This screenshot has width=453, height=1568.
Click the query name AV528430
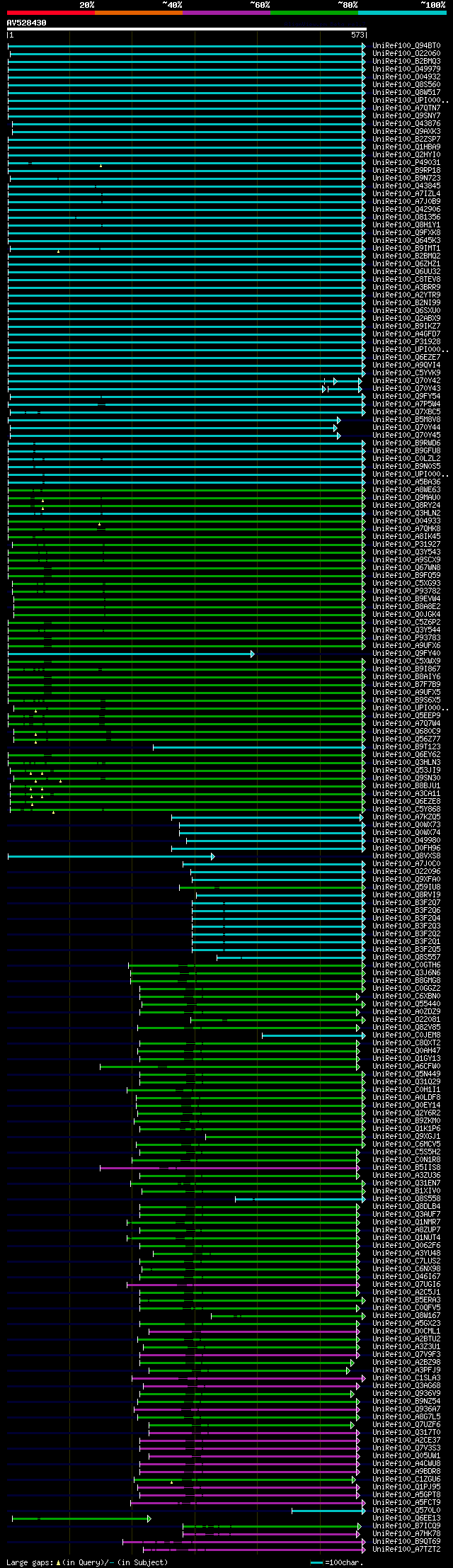point(27,23)
